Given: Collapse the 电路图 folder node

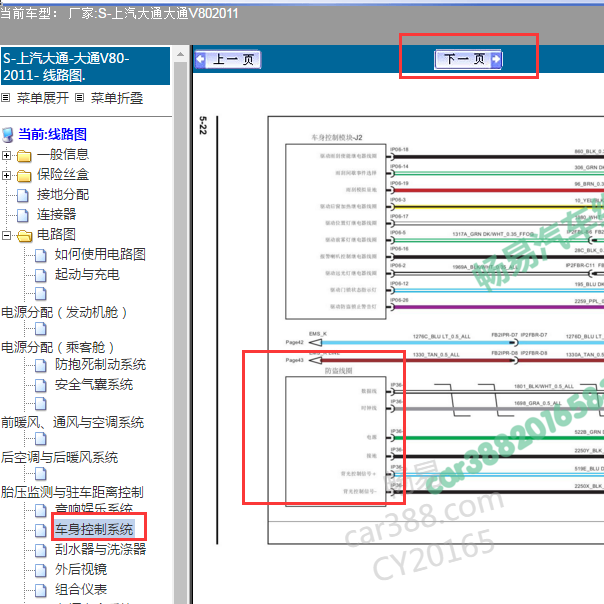Looking at the screenshot, I should tap(6, 235).
